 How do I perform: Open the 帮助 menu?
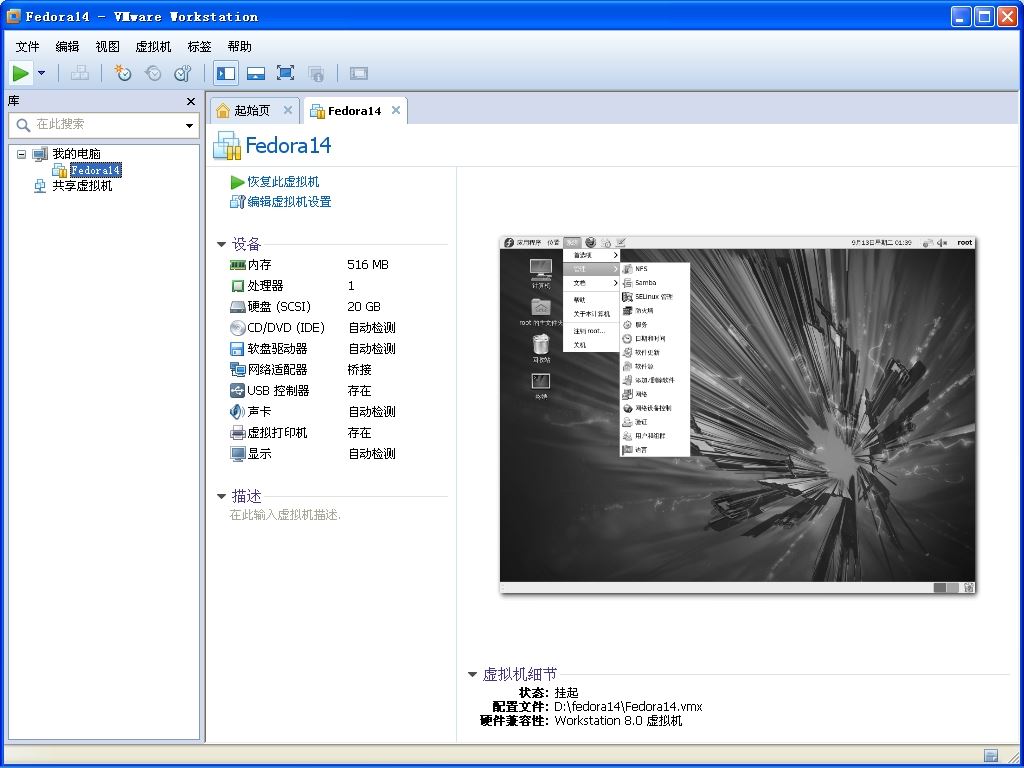[240, 46]
